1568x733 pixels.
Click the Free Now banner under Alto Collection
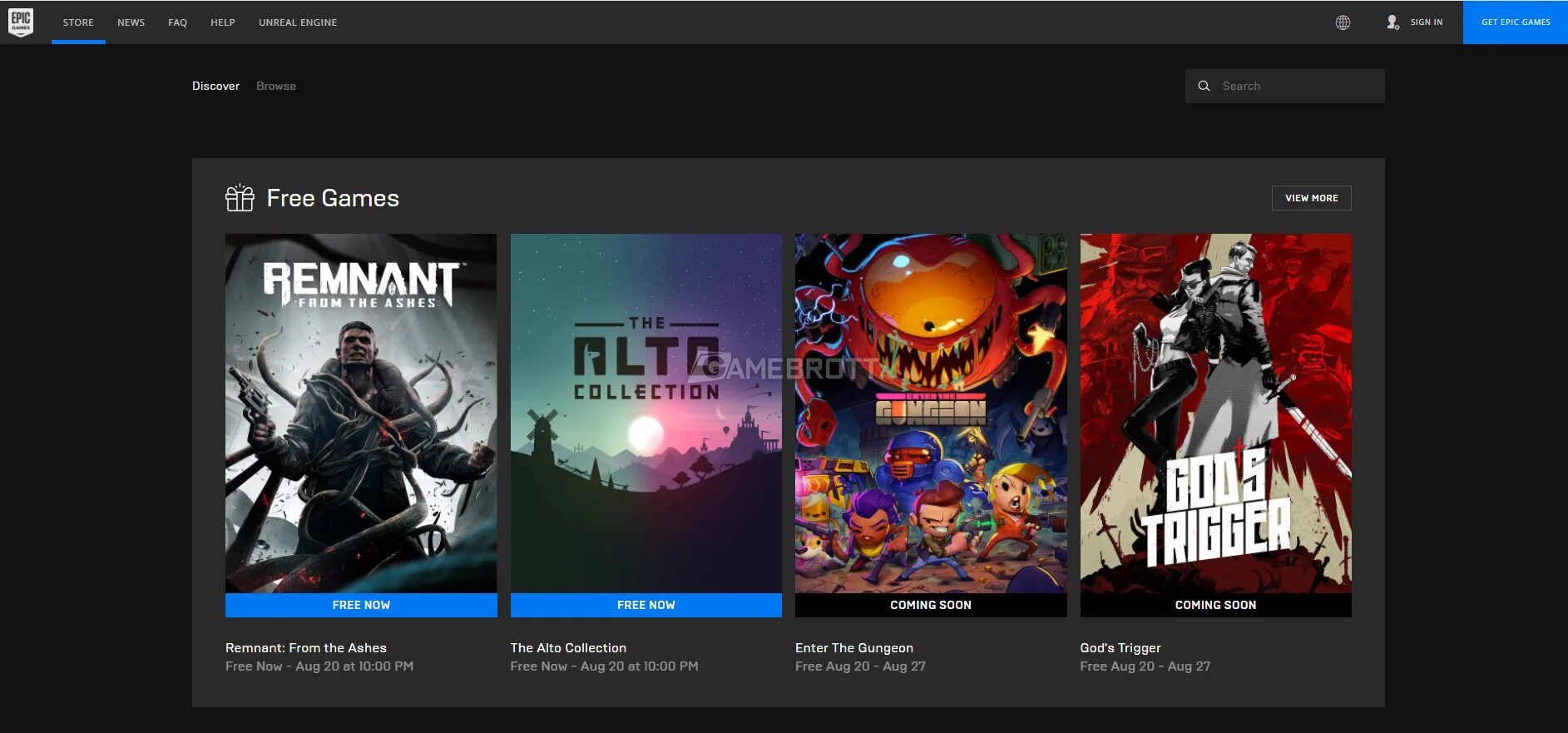(646, 605)
